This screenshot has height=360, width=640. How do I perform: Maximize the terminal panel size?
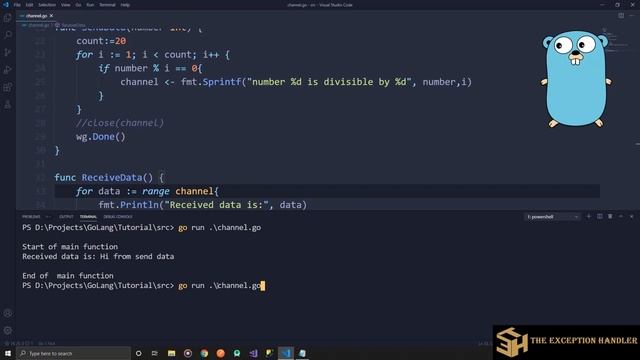pyautogui.click(x=621, y=216)
